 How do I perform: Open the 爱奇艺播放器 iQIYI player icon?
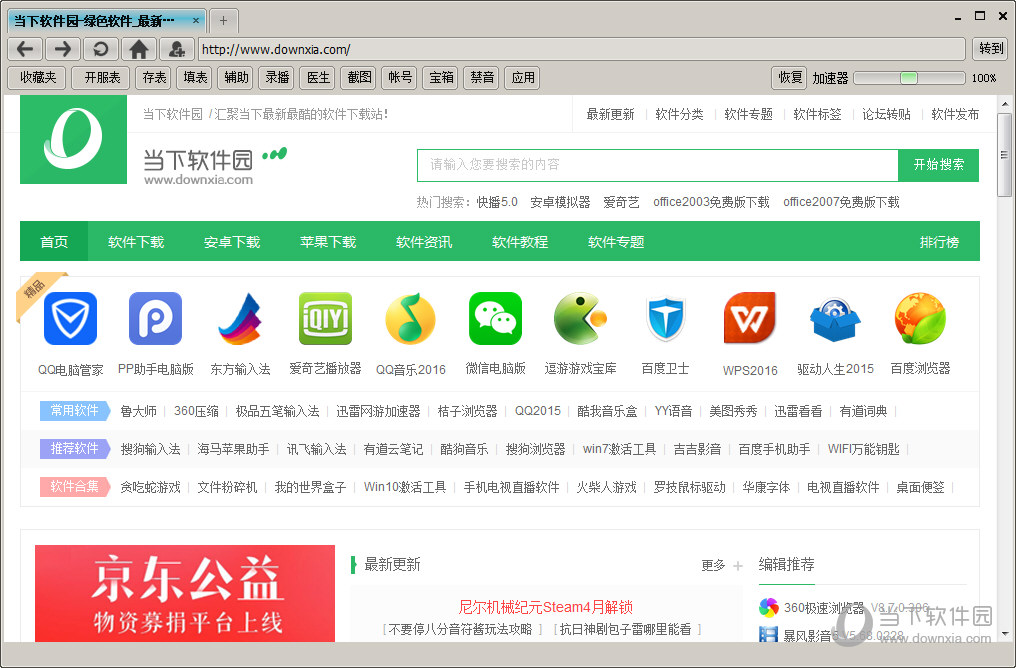coord(324,318)
